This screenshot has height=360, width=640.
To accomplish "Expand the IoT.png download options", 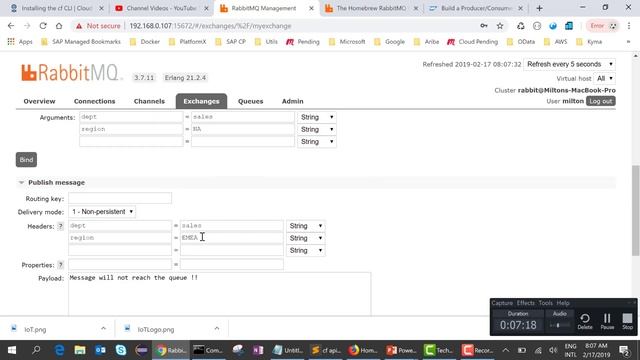I will (x=103, y=329).
